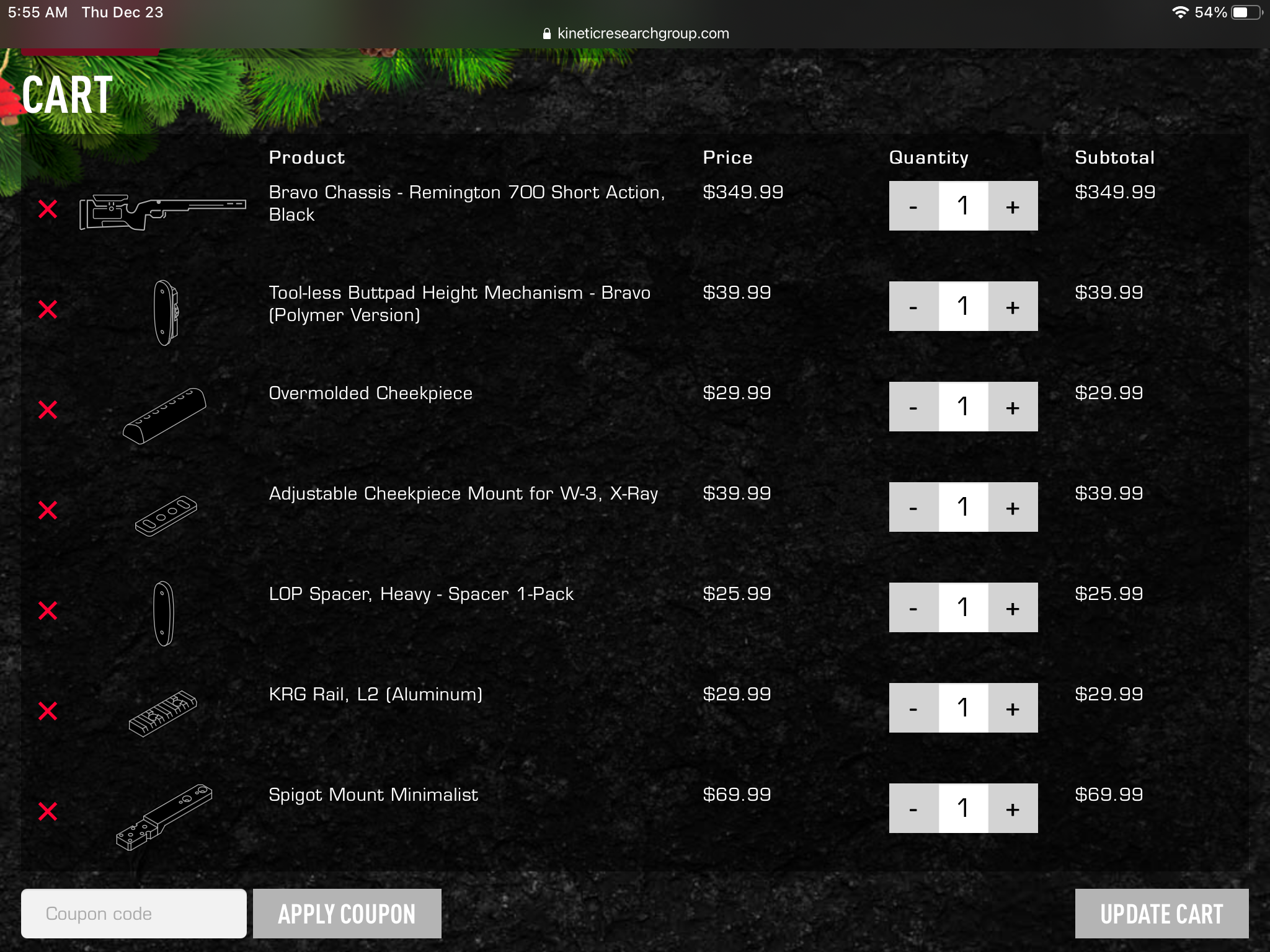This screenshot has width=1270, height=952.
Task: Decrease LOP Spacer Heavy quantity
Action: (913, 607)
